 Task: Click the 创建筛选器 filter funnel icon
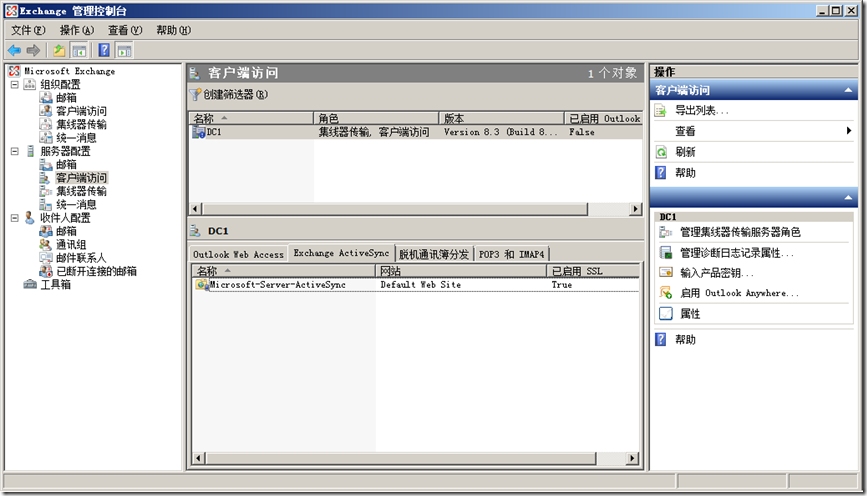point(195,95)
